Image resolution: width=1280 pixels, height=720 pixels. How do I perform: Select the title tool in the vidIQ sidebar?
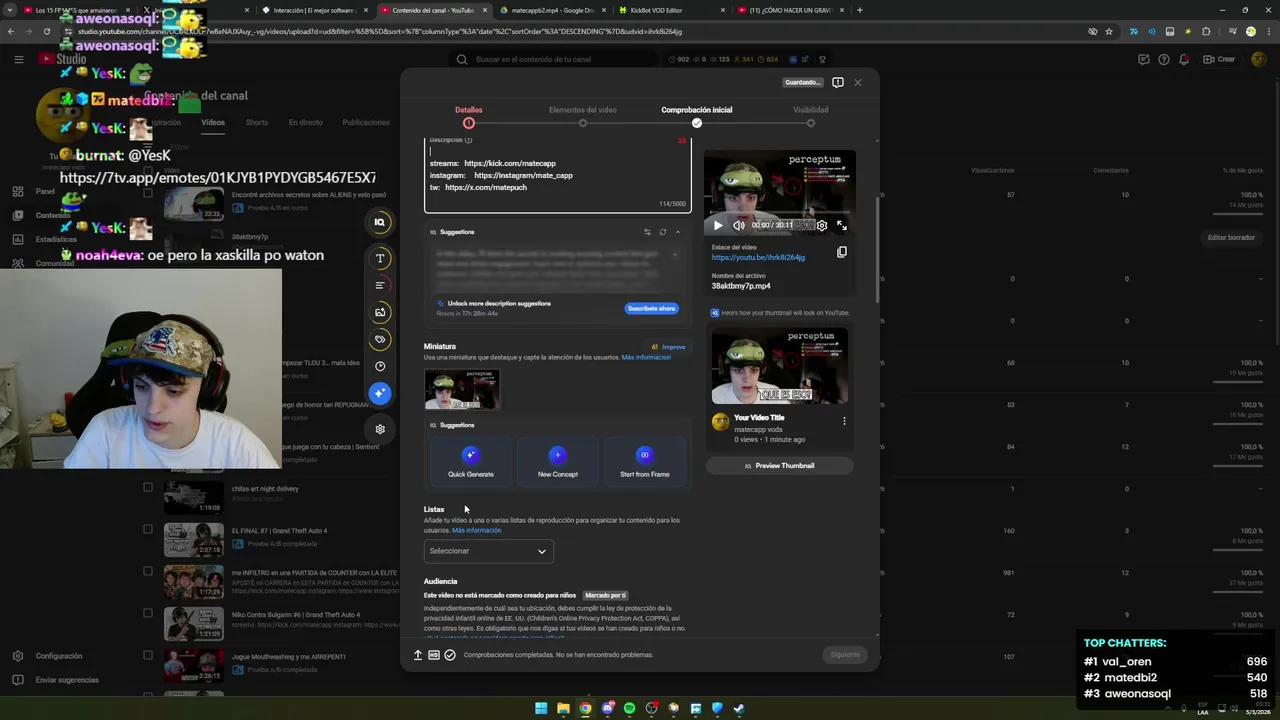[380, 258]
